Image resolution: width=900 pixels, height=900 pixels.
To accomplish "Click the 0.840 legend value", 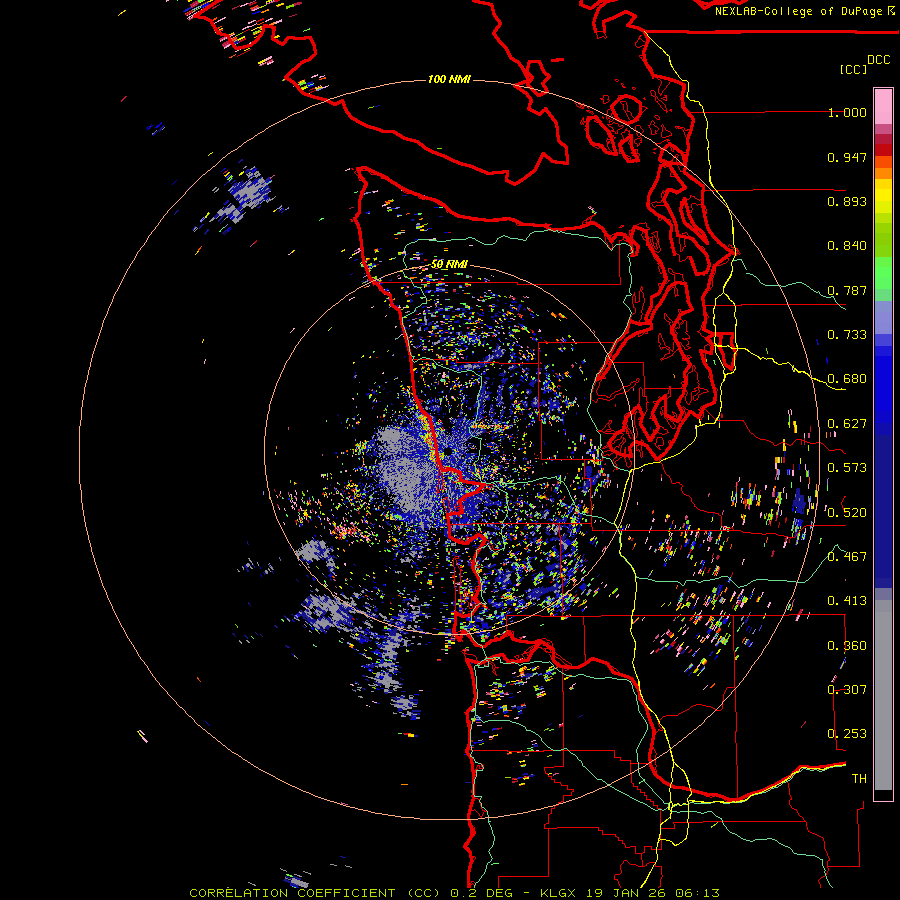I will [847, 246].
